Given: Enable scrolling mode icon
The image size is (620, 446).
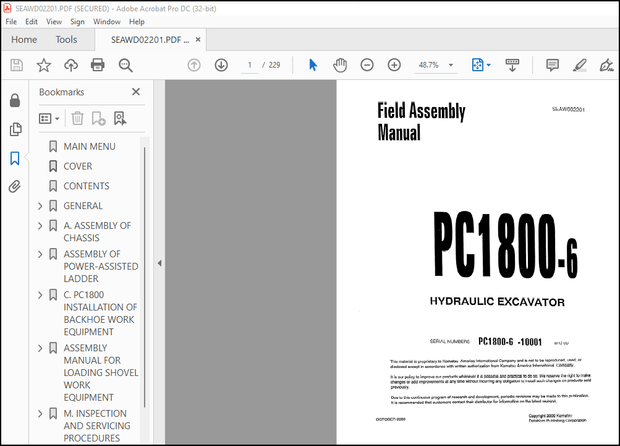Looking at the screenshot, I should pyautogui.click(x=512, y=65).
